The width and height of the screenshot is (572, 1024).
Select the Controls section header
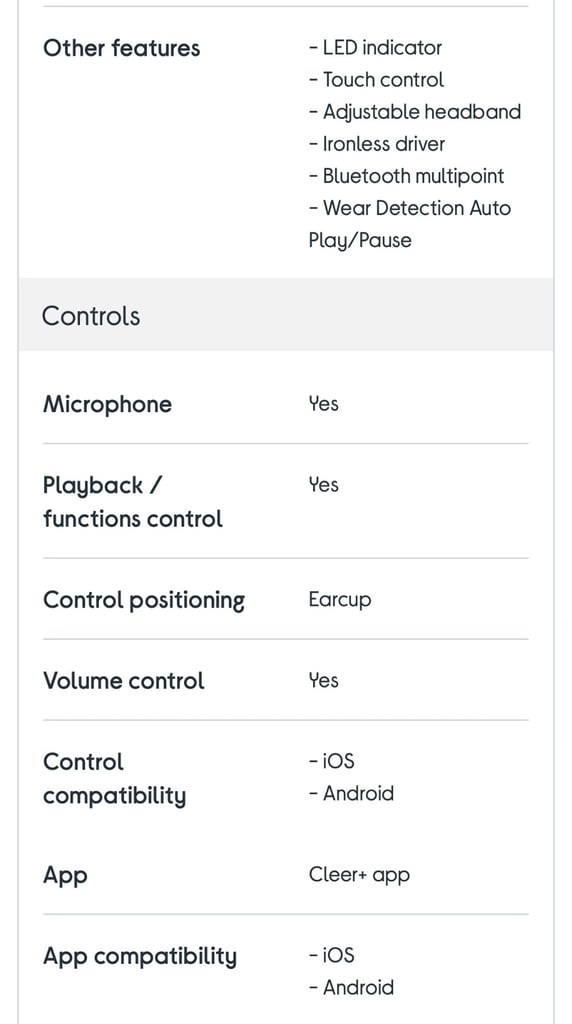coord(286,315)
